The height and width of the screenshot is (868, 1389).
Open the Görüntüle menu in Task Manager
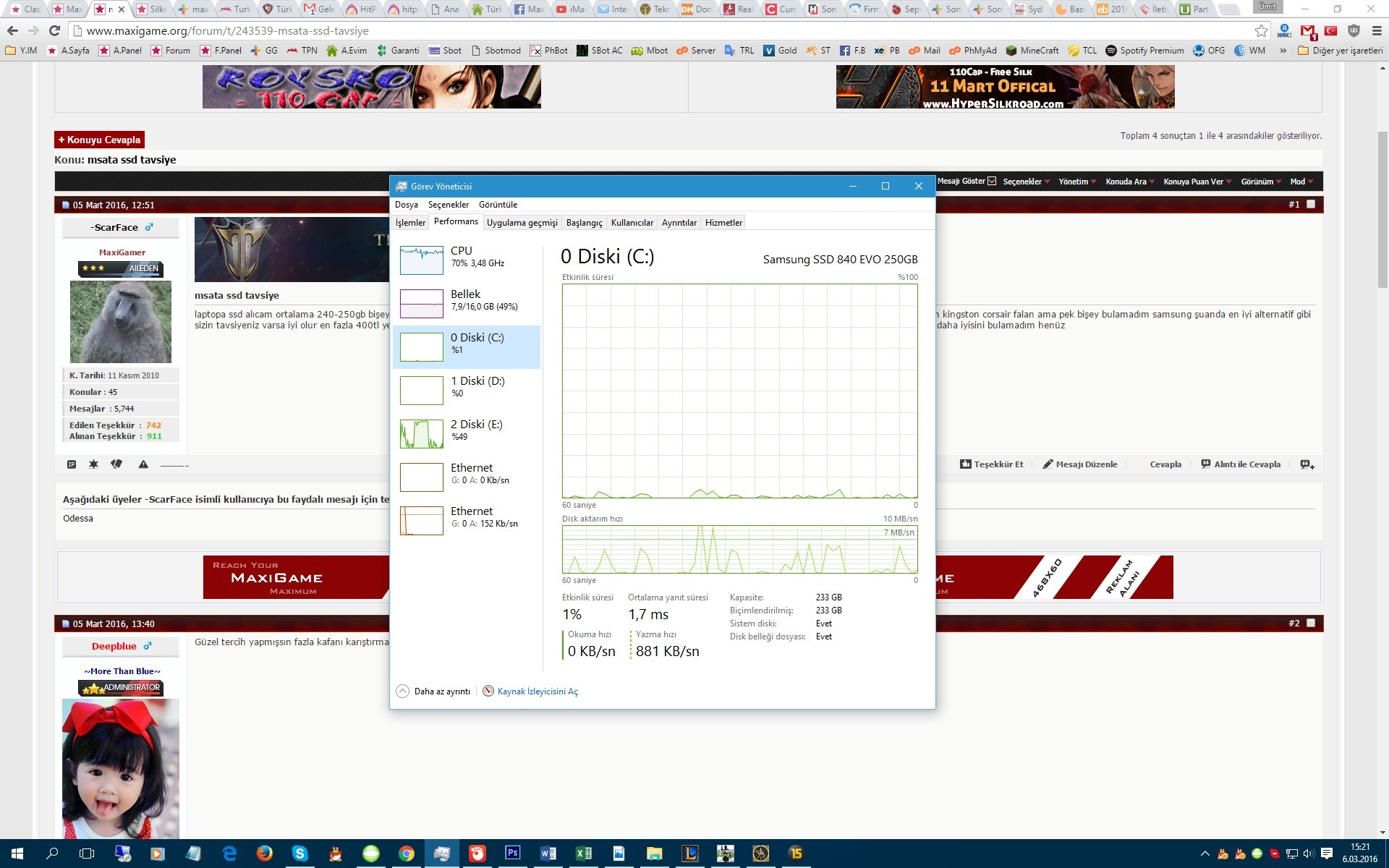[498, 205]
